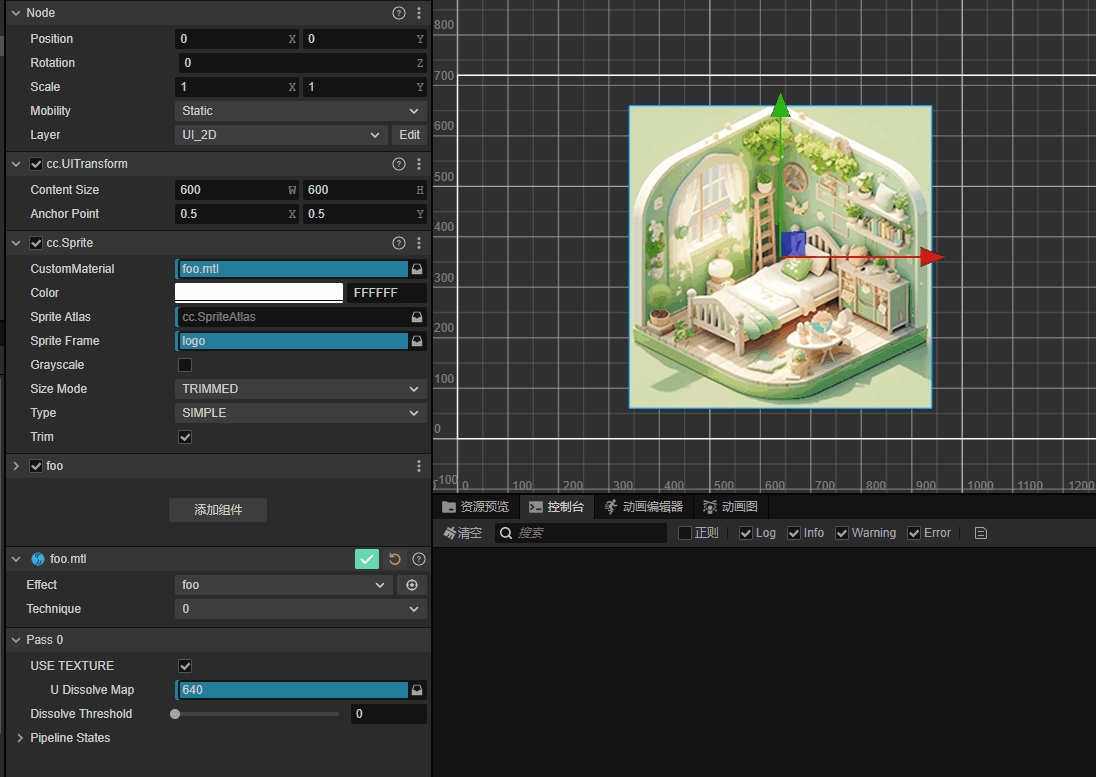Enable the Grayscale checkbox
The image size is (1096, 777).
184,364
